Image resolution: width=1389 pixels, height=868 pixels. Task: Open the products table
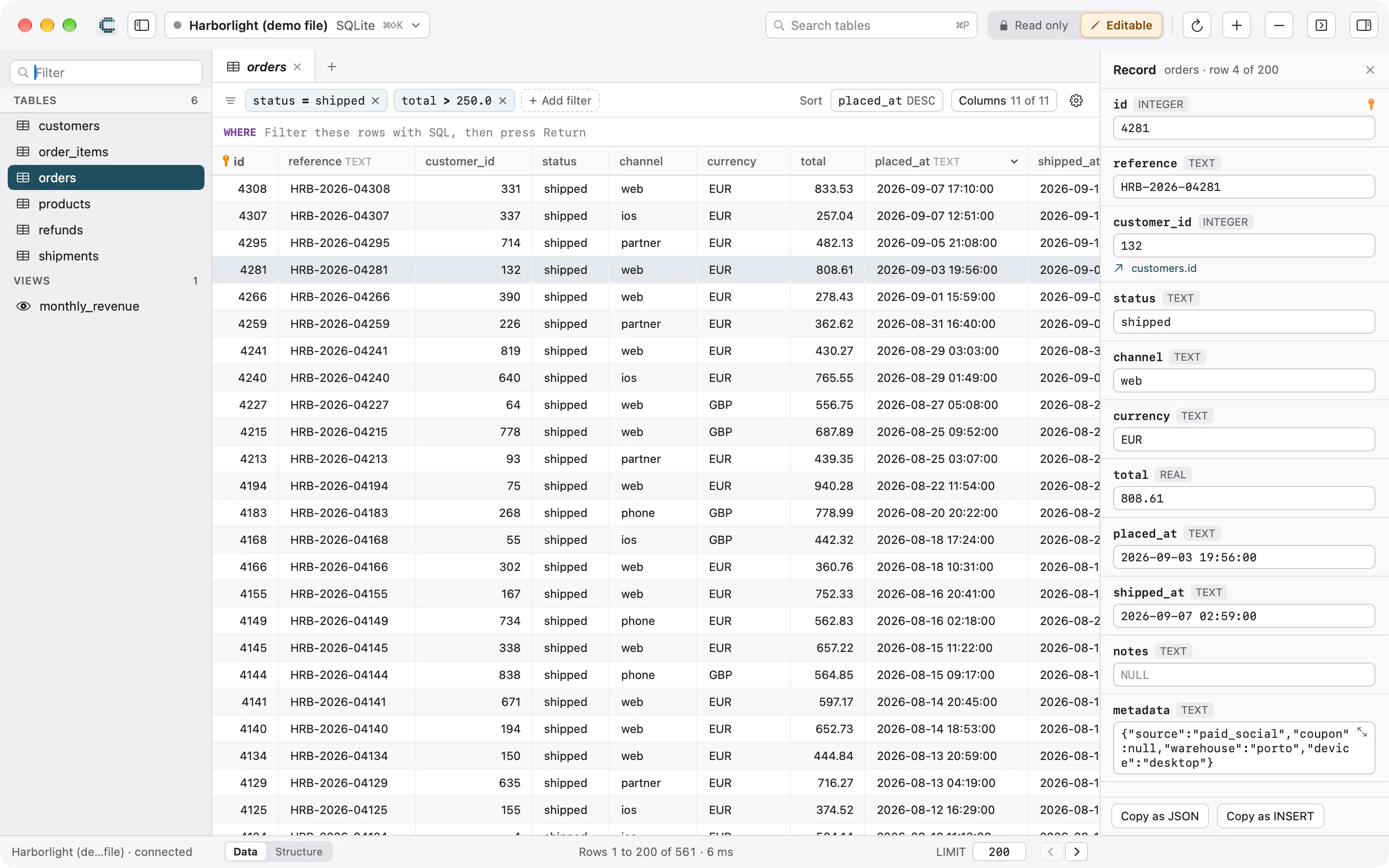tap(106, 204)
